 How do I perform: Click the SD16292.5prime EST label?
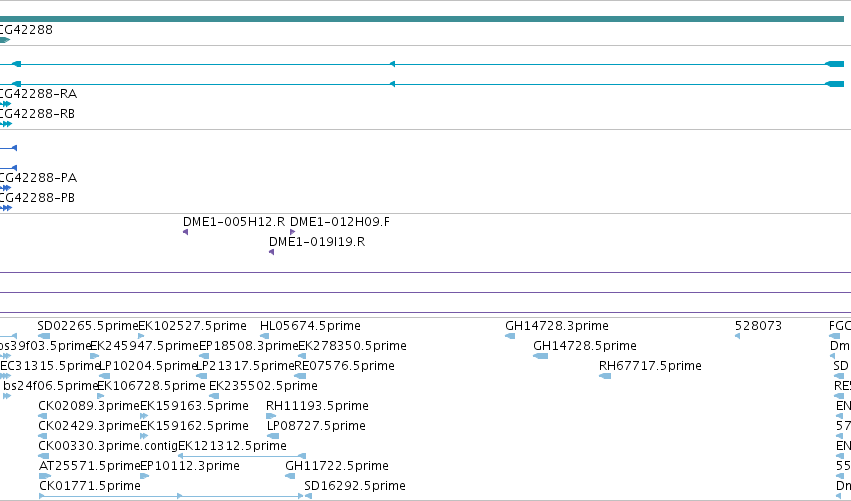[x=355, y=486]
